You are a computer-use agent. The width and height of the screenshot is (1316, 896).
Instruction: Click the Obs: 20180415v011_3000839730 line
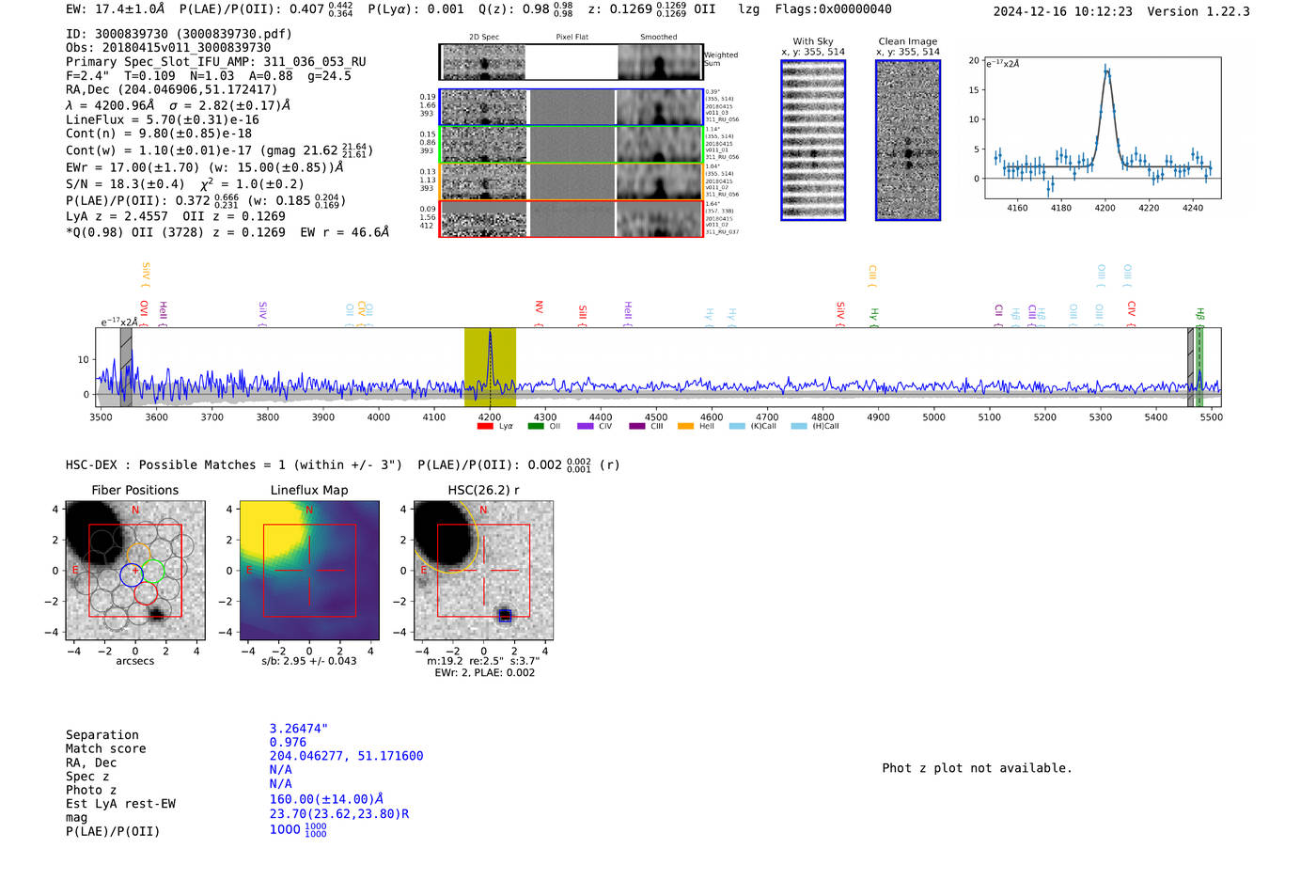(x=168, y=48)
